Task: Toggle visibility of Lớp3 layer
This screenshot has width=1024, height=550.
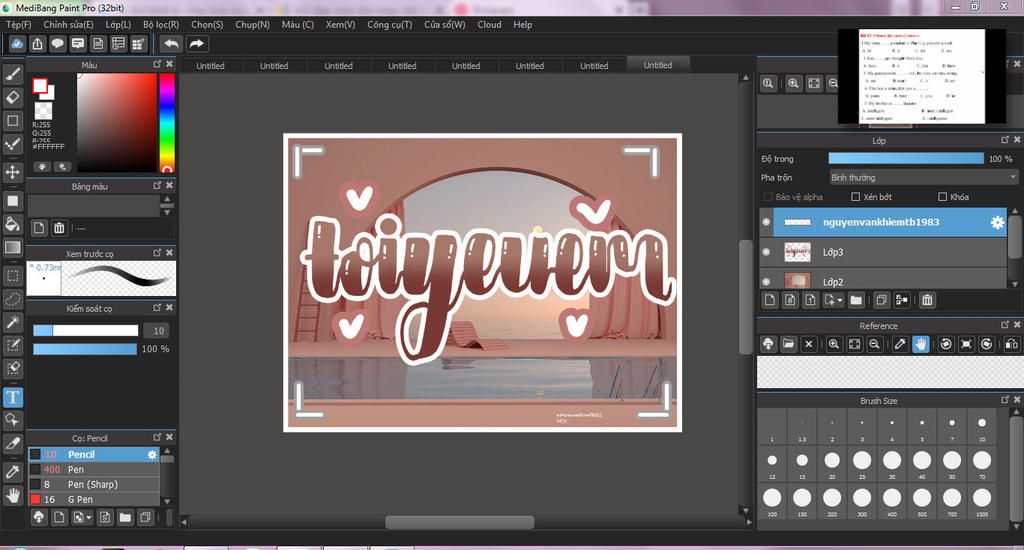Action: pos(766,251)
